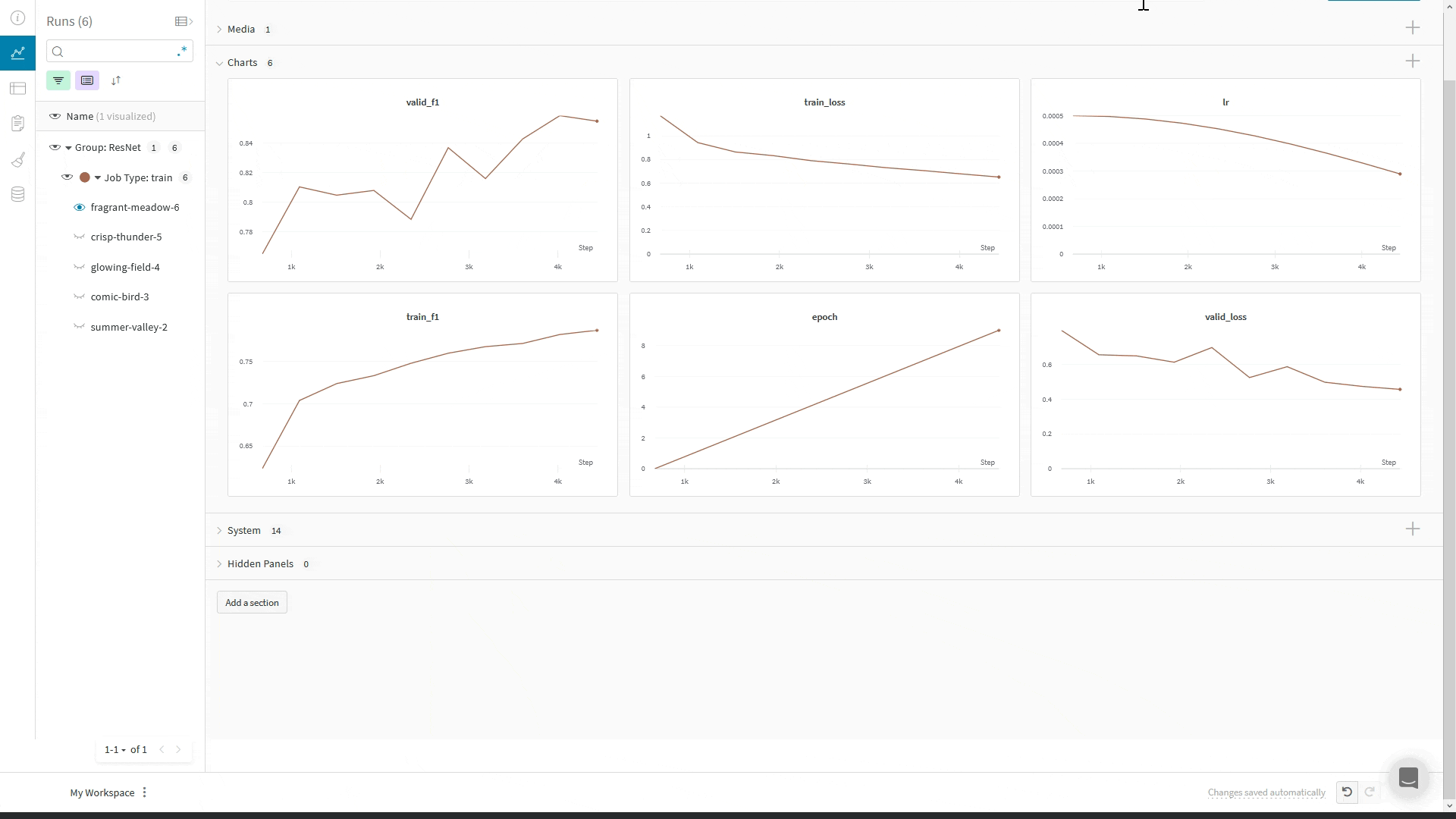
Task: Click the valid_f1 chart to inspect
Action: 422,180
